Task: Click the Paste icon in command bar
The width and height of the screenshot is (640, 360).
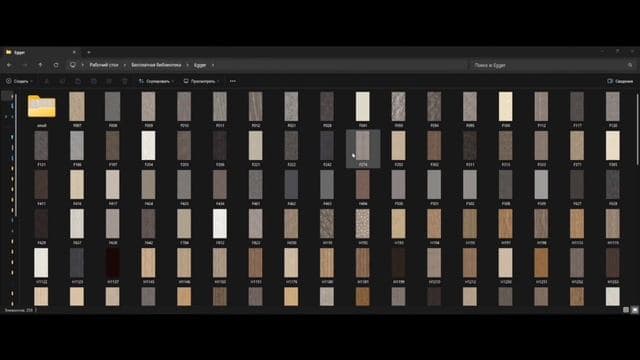Action: coord(78,81)
